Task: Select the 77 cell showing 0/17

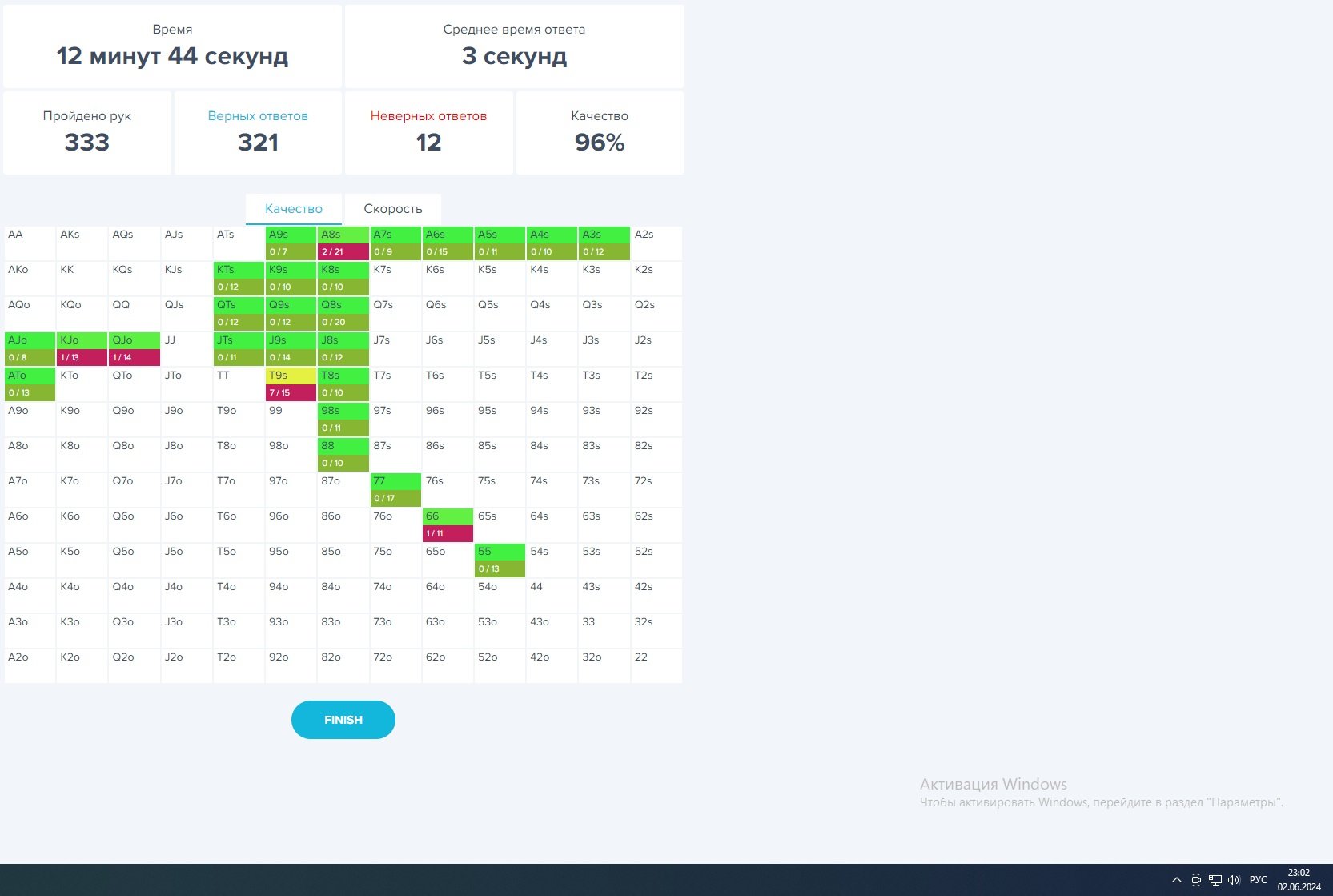Action: pyautogui.click(x=395, y=490)
